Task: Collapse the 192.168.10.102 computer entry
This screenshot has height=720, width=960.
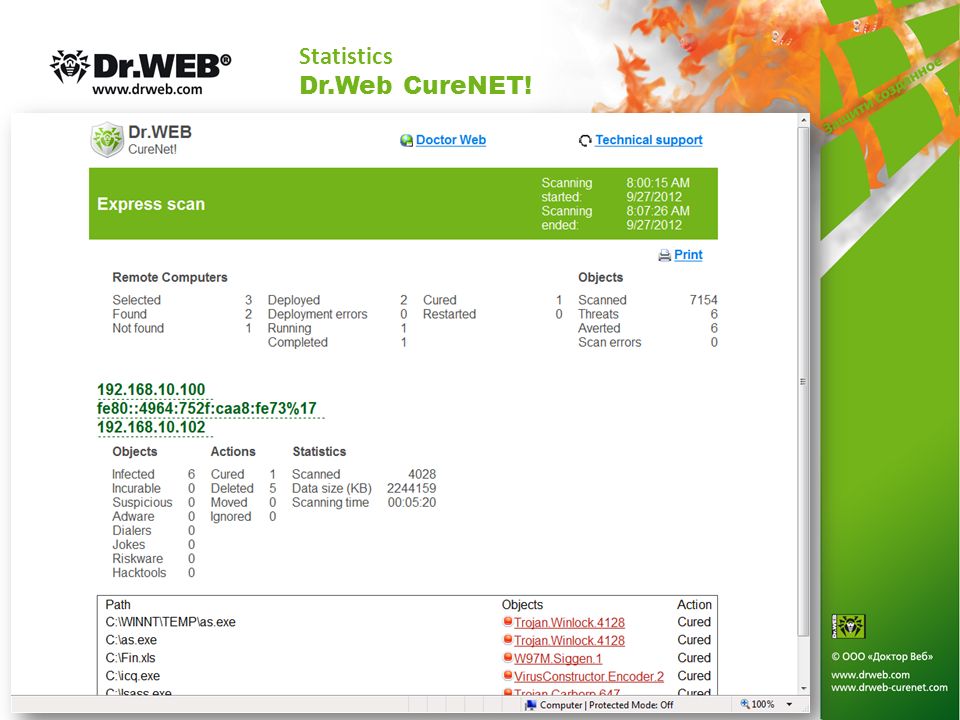Action: [x=151, y=427]
